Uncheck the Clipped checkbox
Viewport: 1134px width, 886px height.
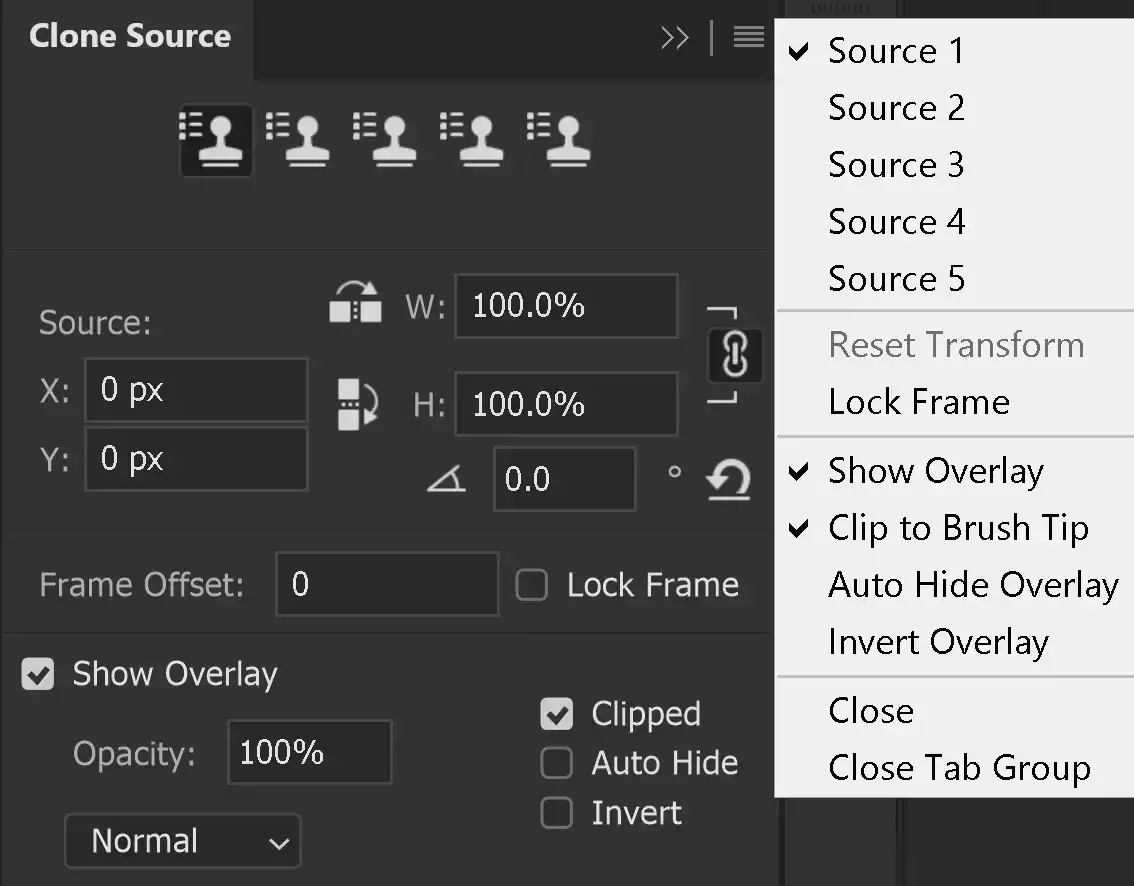(556, 713)
